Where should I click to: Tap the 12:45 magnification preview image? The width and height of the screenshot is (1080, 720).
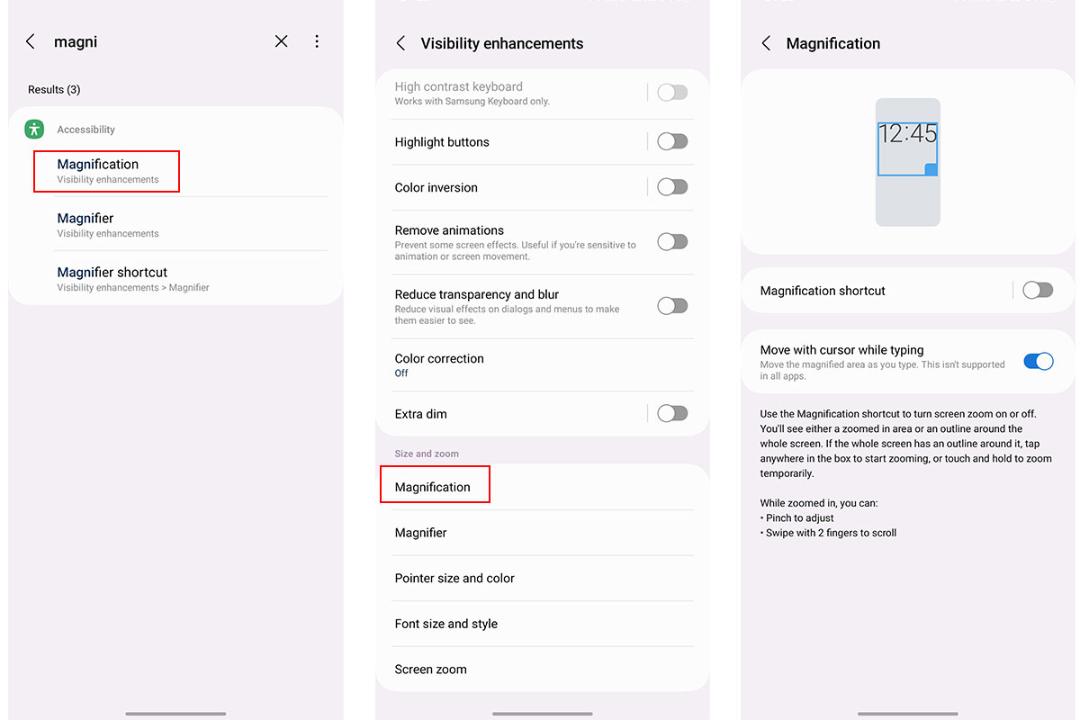pos(907,162)
